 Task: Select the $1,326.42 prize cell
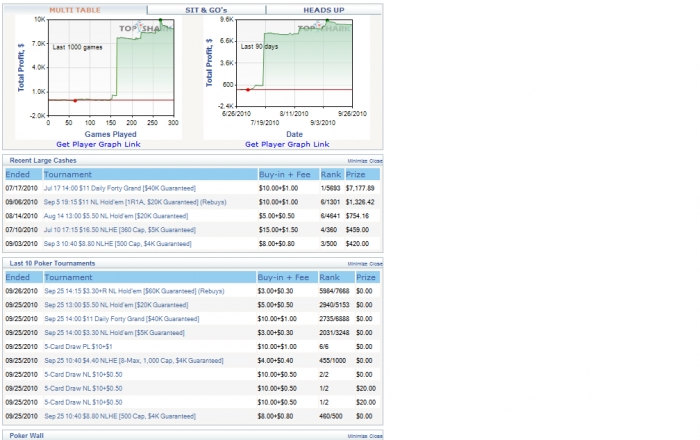click(x=360, y=202)
